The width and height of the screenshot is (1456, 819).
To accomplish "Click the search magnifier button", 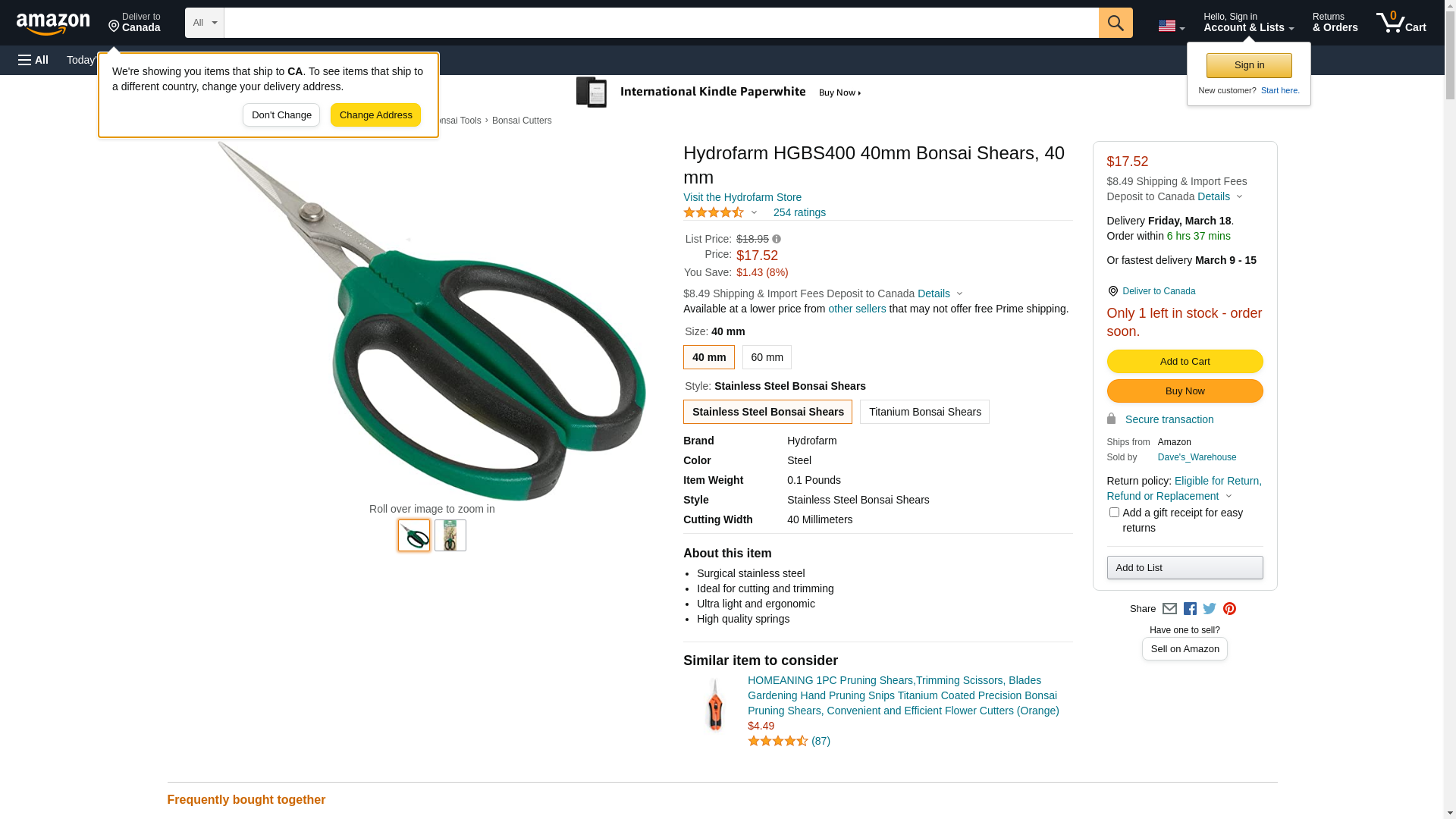I will (x=1116, y=23).
